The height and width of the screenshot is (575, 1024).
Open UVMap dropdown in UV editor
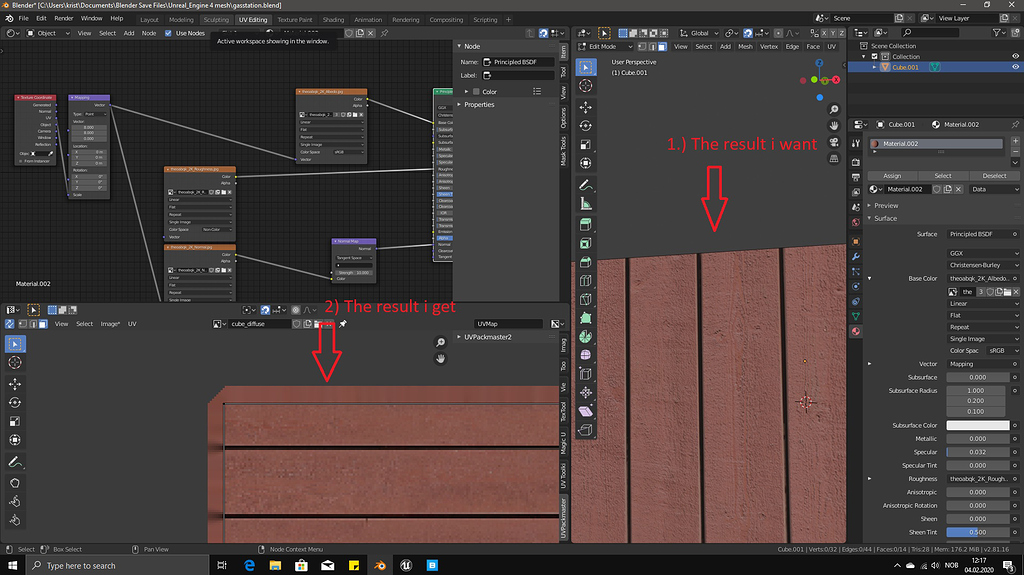click(x=509, y=323)
